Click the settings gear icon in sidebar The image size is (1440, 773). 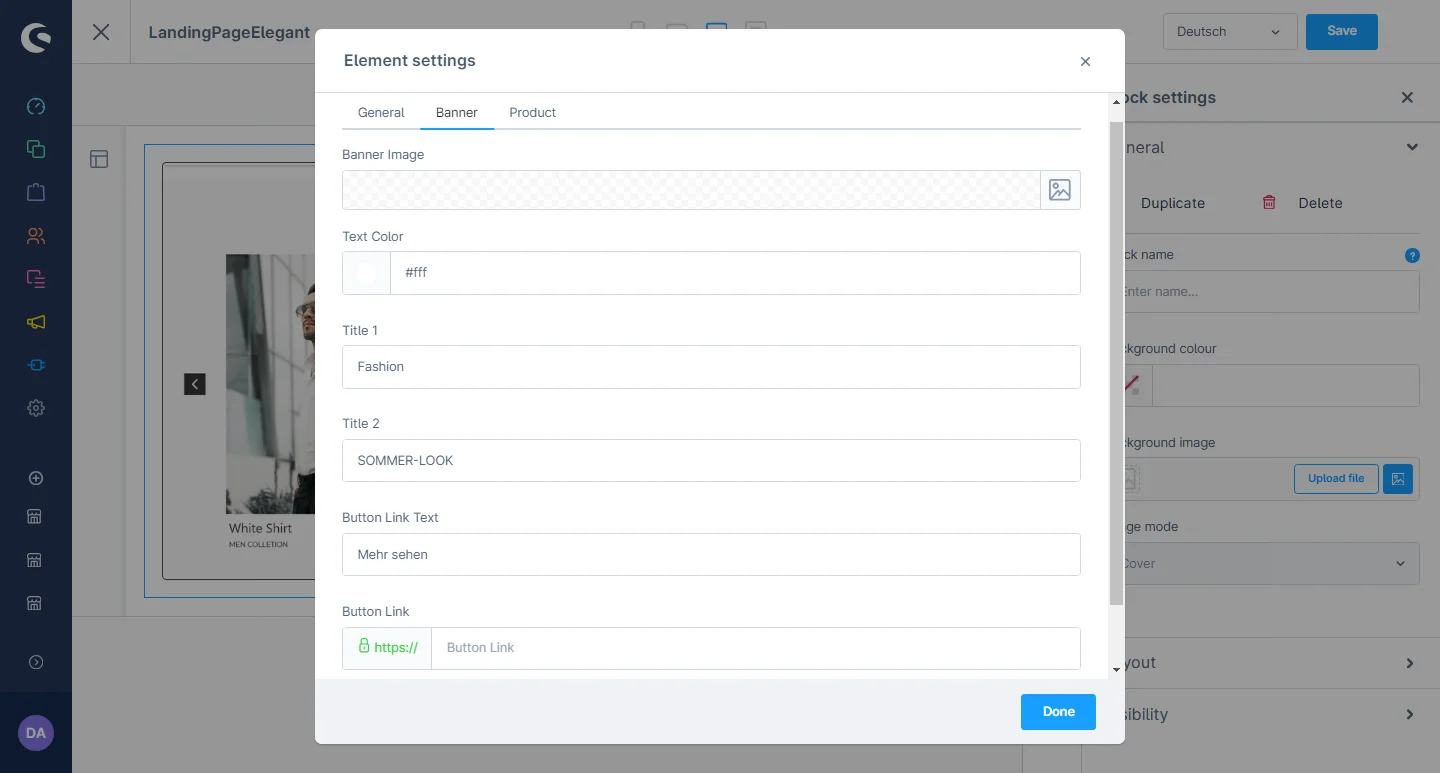click(x=36, y=408)
